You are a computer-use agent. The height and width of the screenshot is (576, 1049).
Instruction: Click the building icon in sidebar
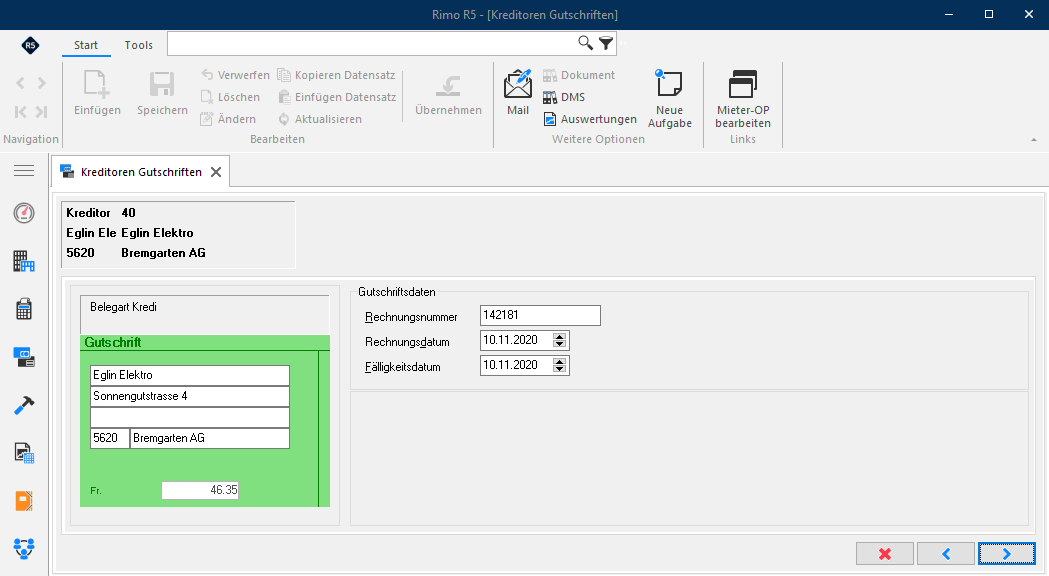24,261
